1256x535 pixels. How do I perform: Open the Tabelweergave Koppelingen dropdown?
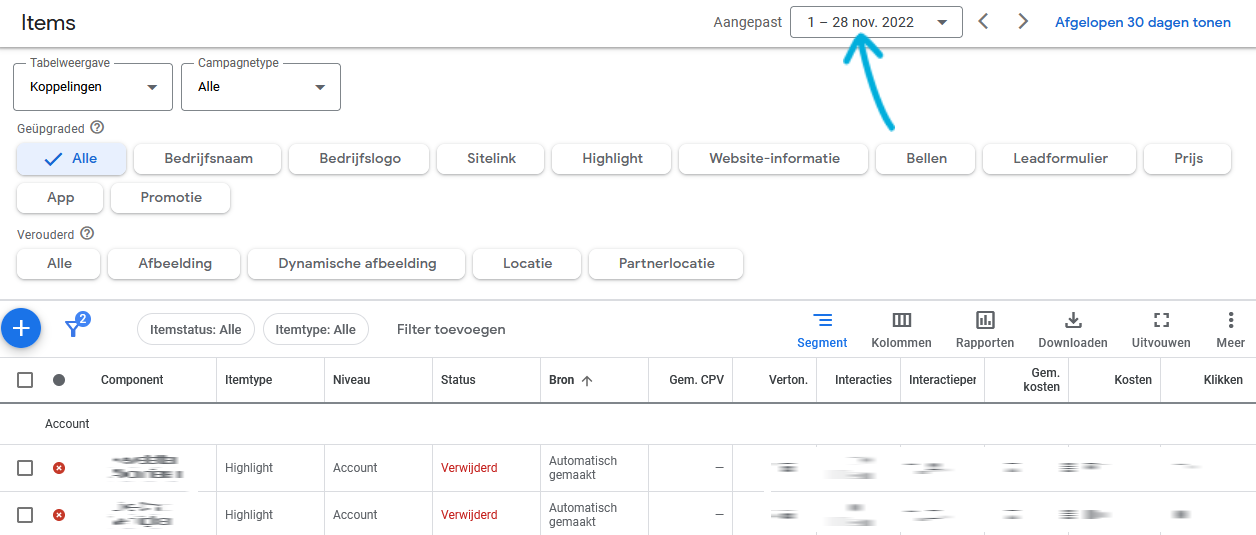point(93,87)
